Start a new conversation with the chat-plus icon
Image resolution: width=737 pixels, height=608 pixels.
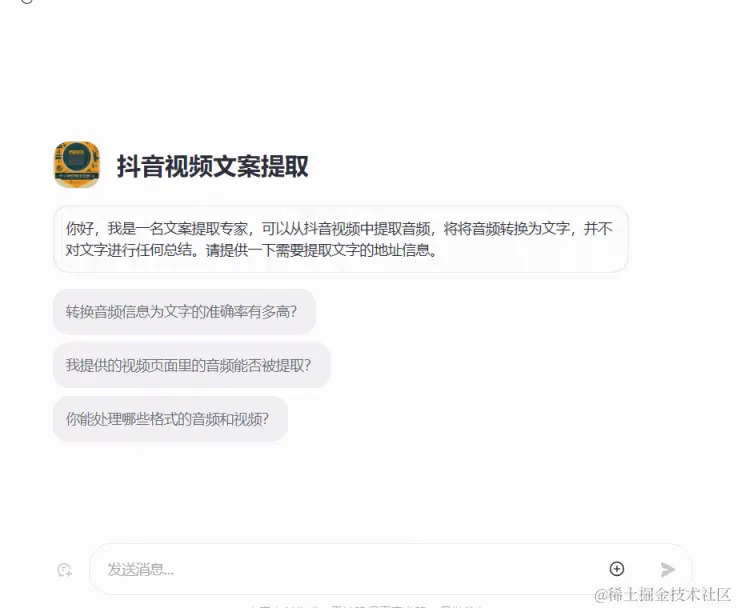[64, 569]
